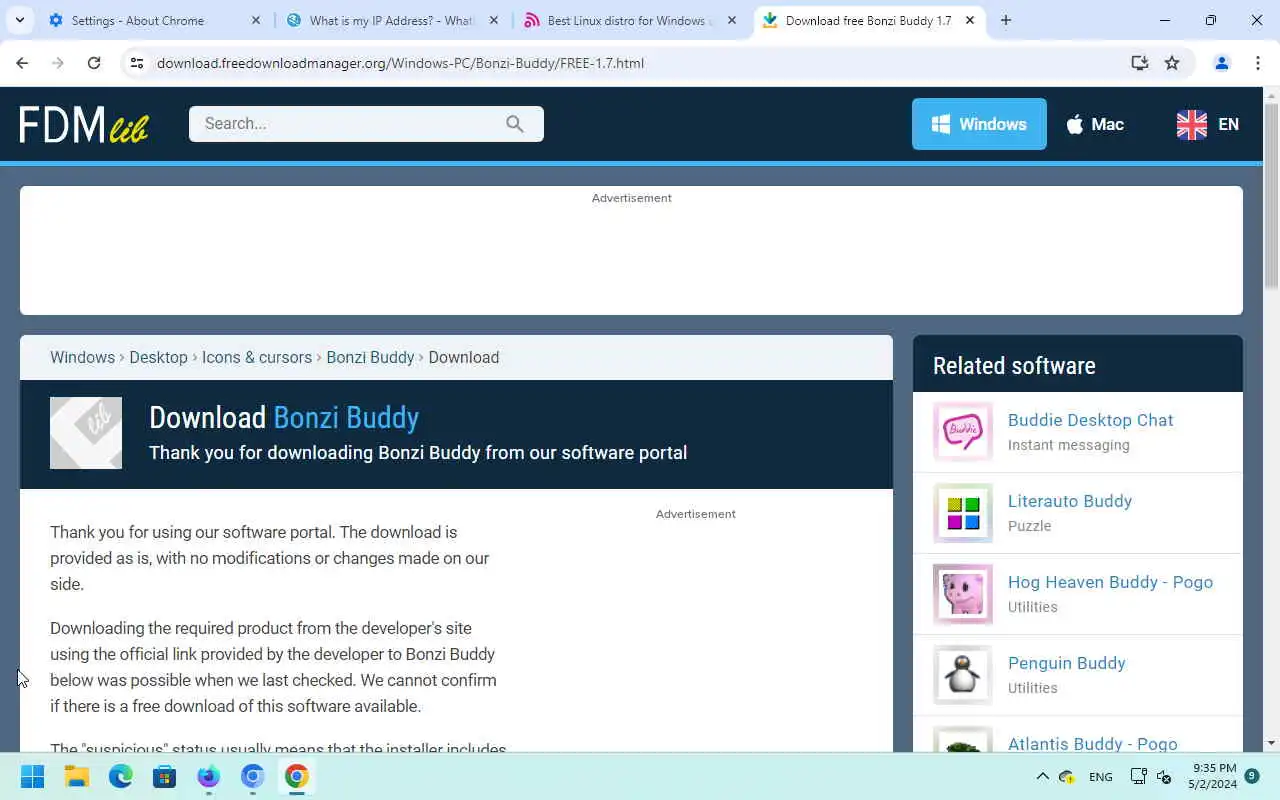The image size is (1280, 800).
Task: Click the install app icon in address bar
Action: [1139, 63]
